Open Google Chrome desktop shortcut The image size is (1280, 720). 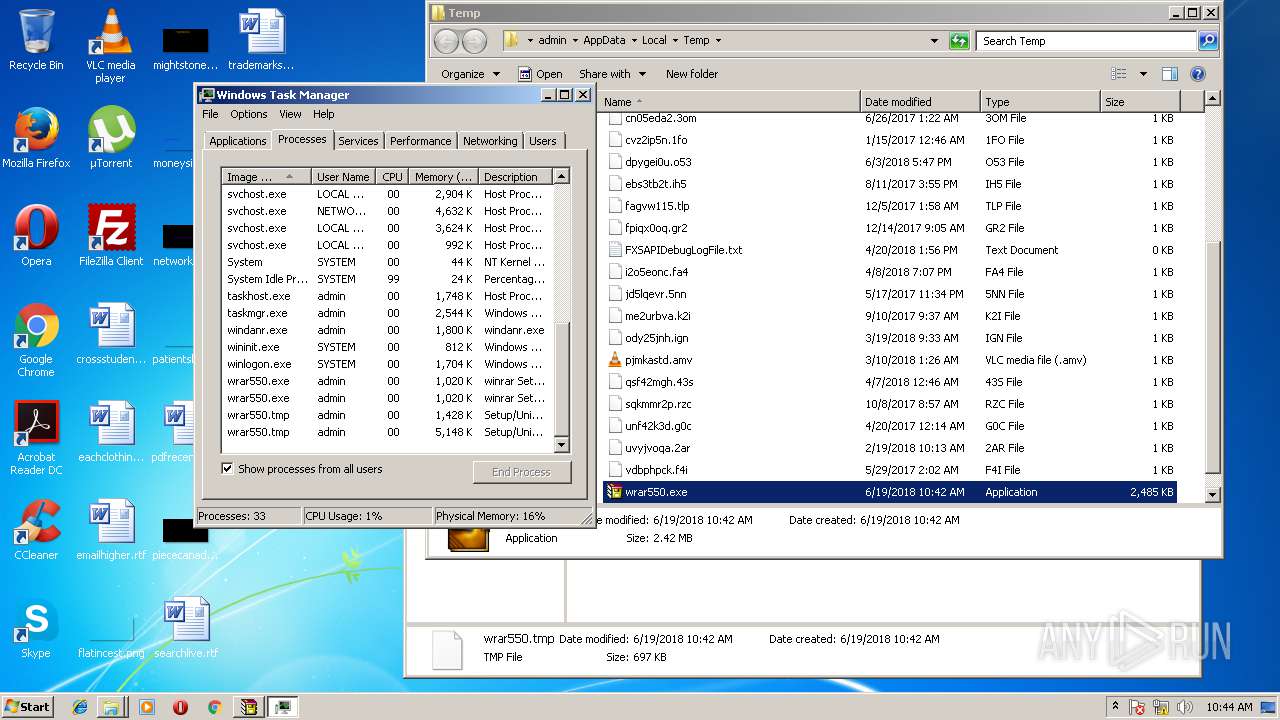(x=36, y=340)
